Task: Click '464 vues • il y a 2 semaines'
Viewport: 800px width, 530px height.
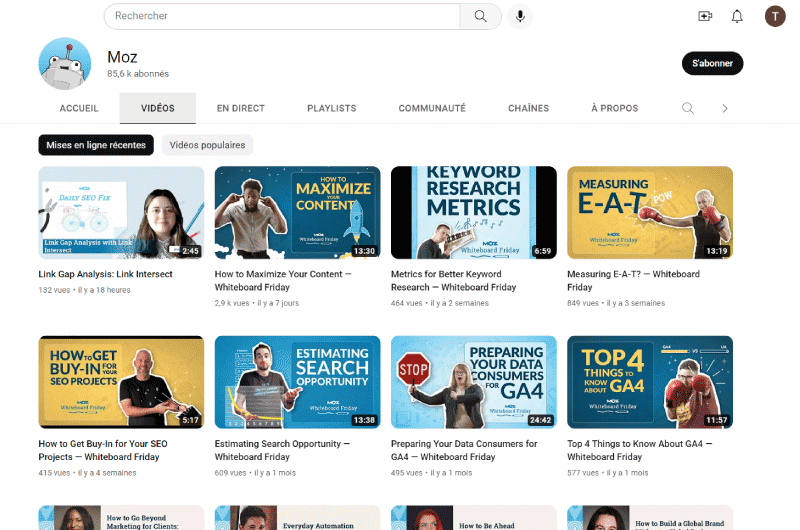Action: click(440, 303)
